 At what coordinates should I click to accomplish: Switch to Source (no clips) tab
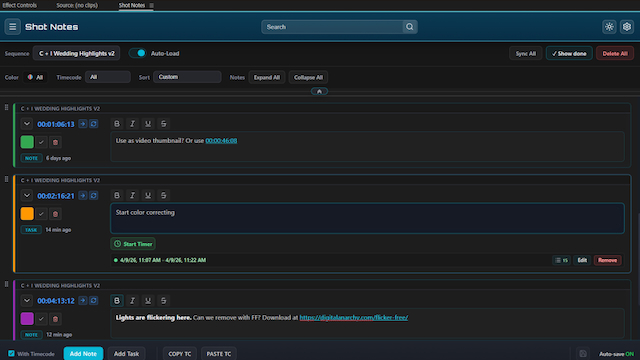coord(77,5)
